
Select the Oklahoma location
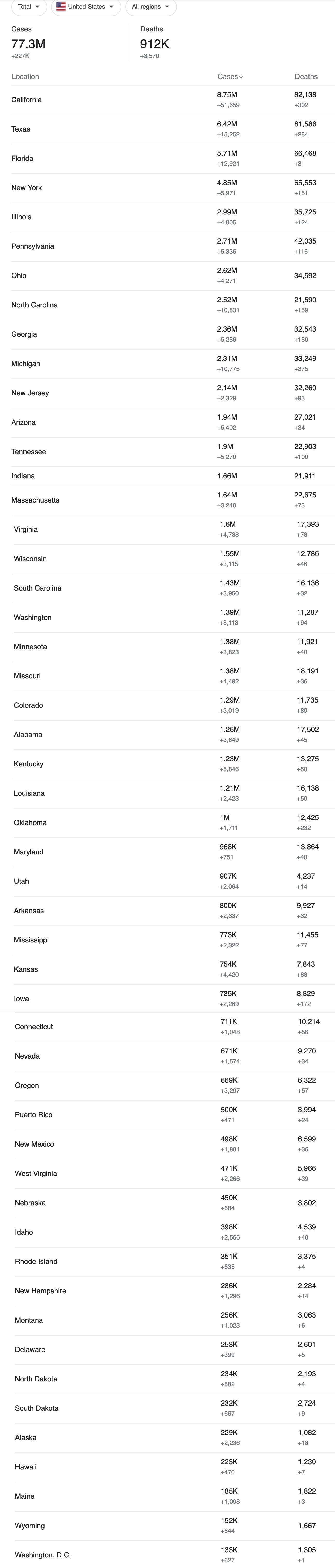(x=30, y=822)
